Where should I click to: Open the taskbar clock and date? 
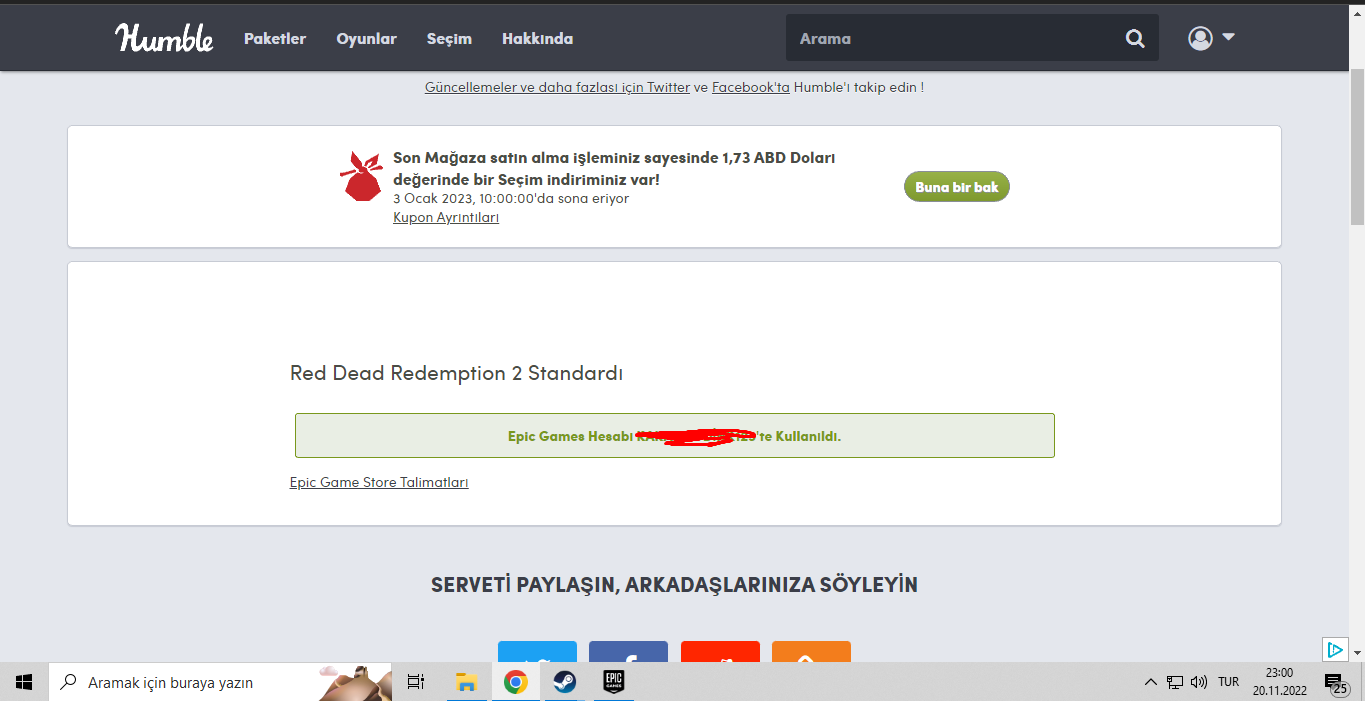pyautogui.click(x=1279, y=682)
